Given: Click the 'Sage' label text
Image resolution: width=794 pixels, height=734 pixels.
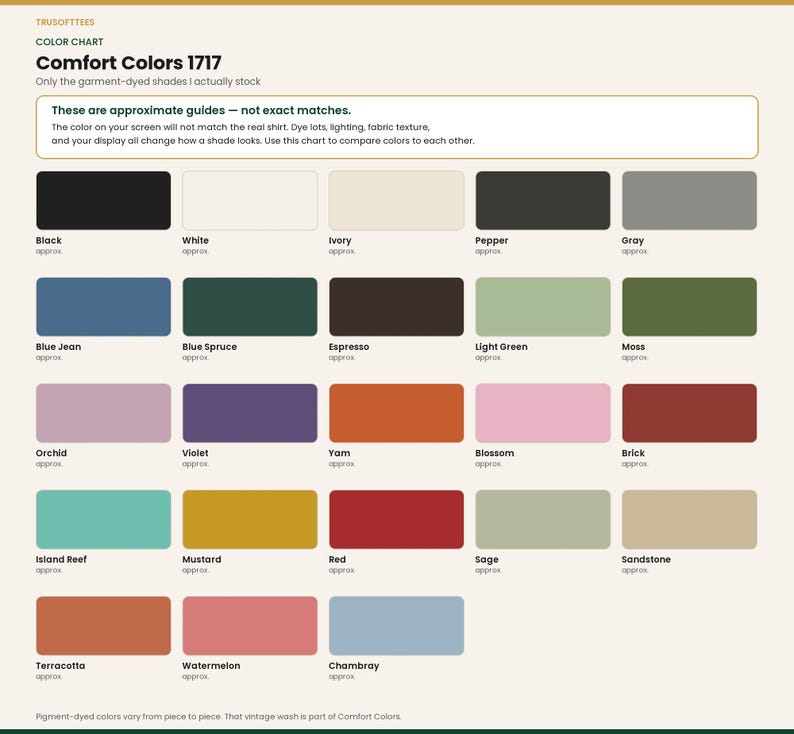Looking at the screenshot, I should pos(487,559).
